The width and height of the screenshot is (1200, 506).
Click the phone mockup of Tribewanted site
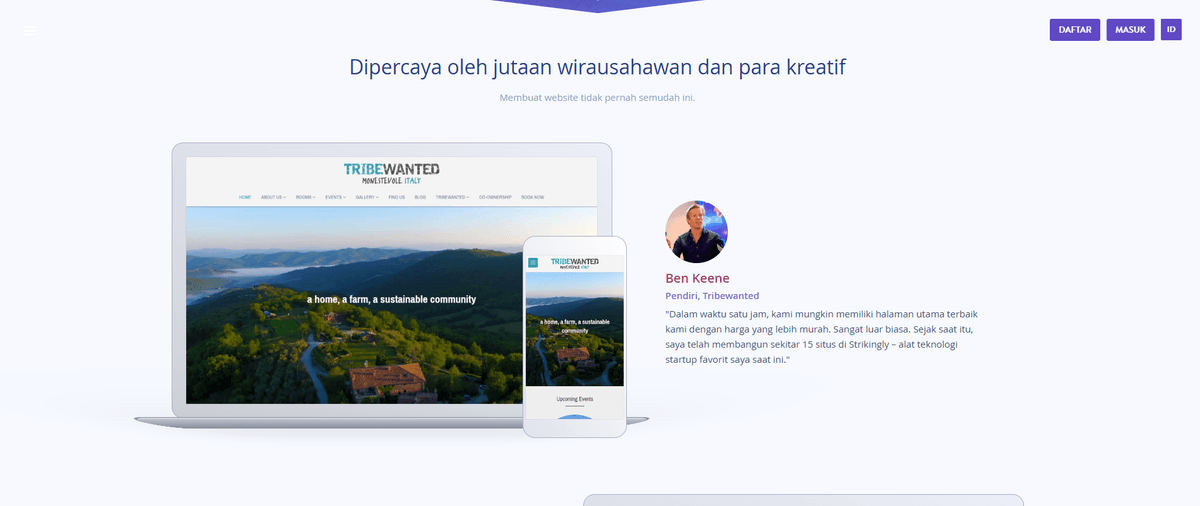[x=575, y=337]
